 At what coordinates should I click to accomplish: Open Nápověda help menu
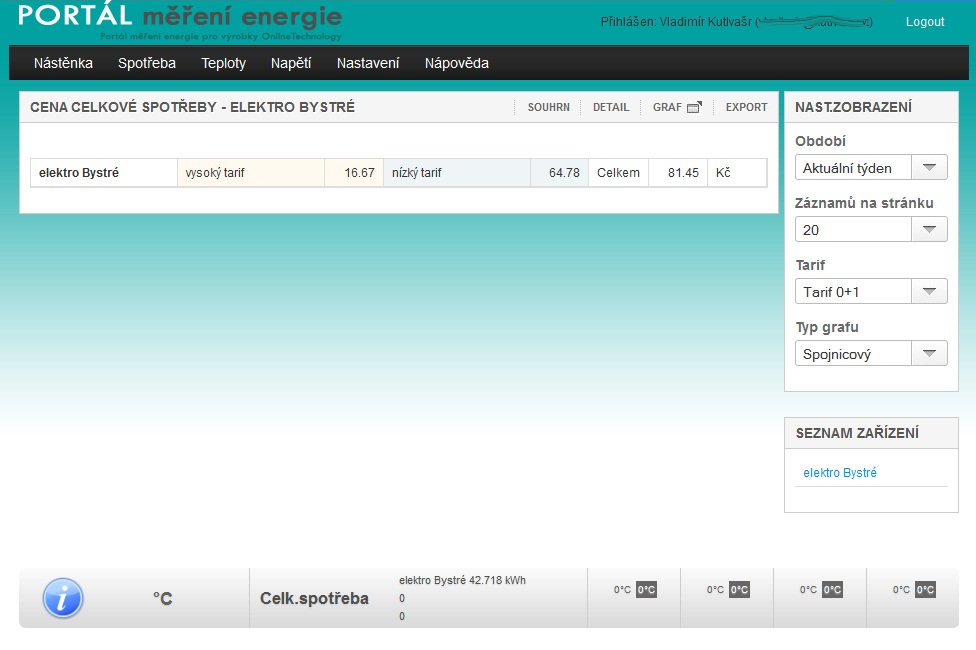point(456,63)
